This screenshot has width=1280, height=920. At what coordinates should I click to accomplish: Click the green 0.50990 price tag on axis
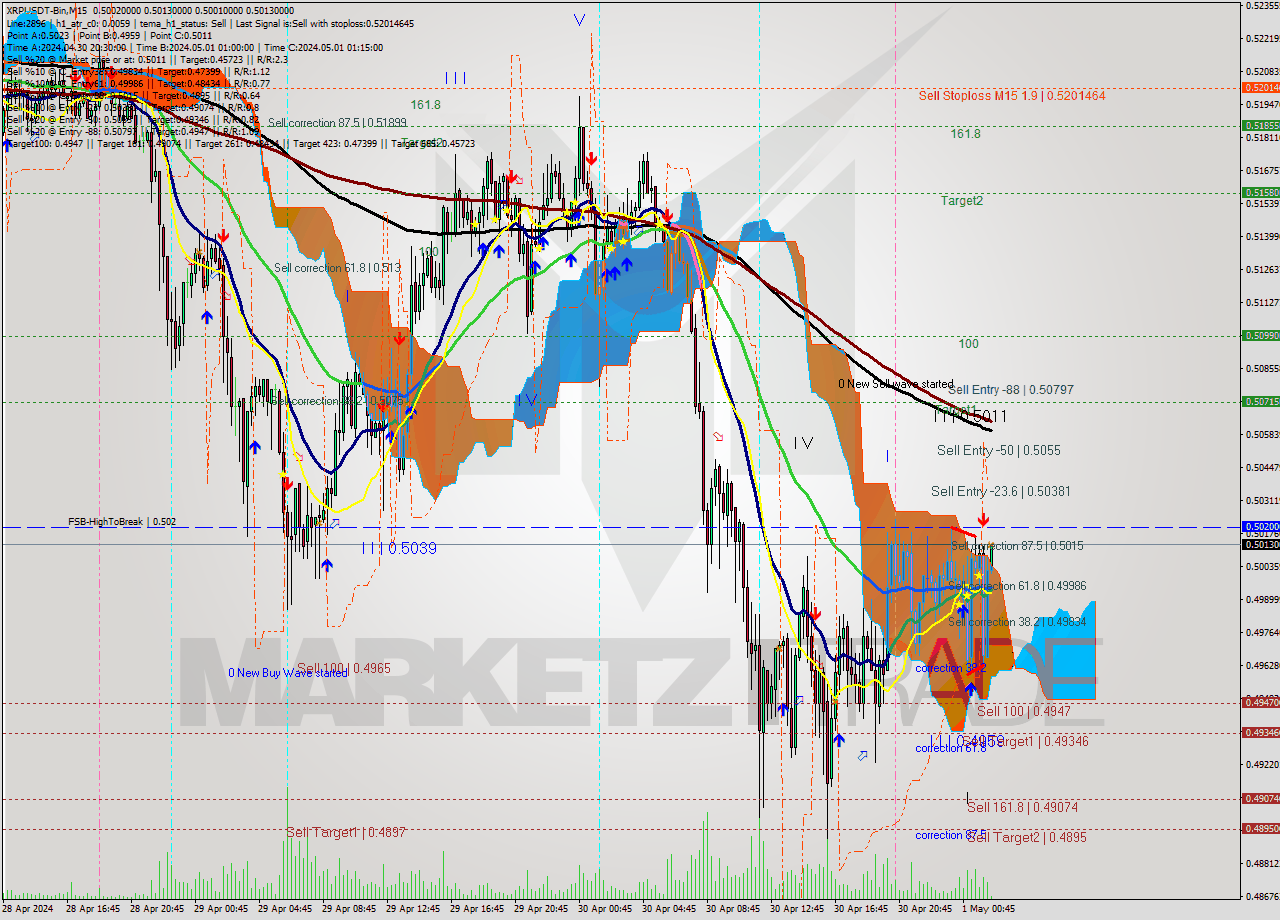1260,336
